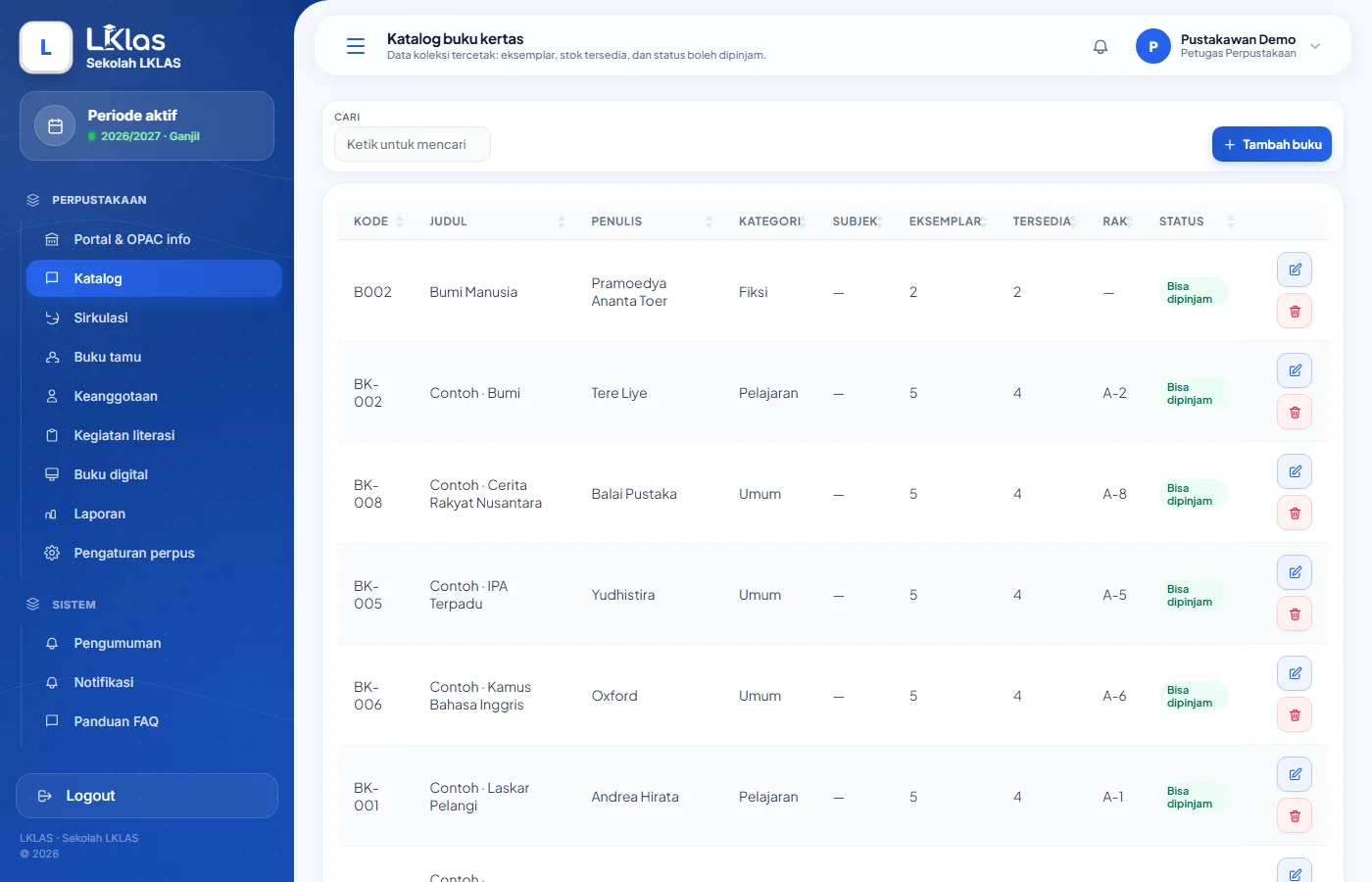
Task: Click the LKLAS logo tile
Action: (46, 47)
